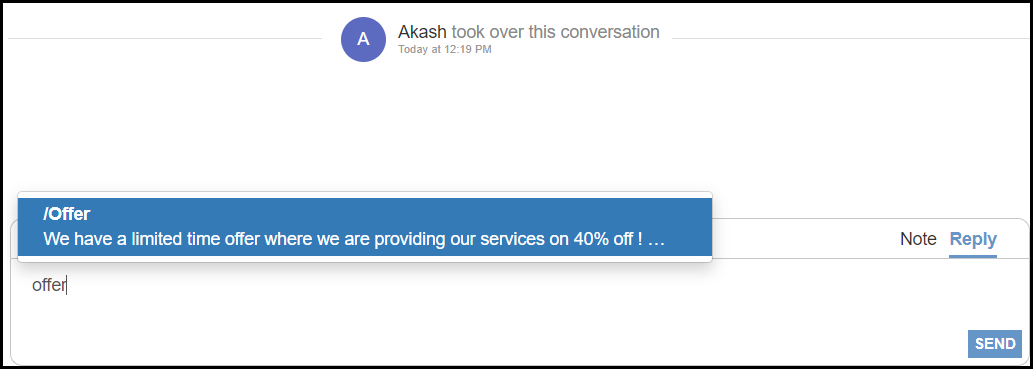Click the 'Today at 12:19 PM' timestamp
1033x369 pixels.
click(445, 49)
